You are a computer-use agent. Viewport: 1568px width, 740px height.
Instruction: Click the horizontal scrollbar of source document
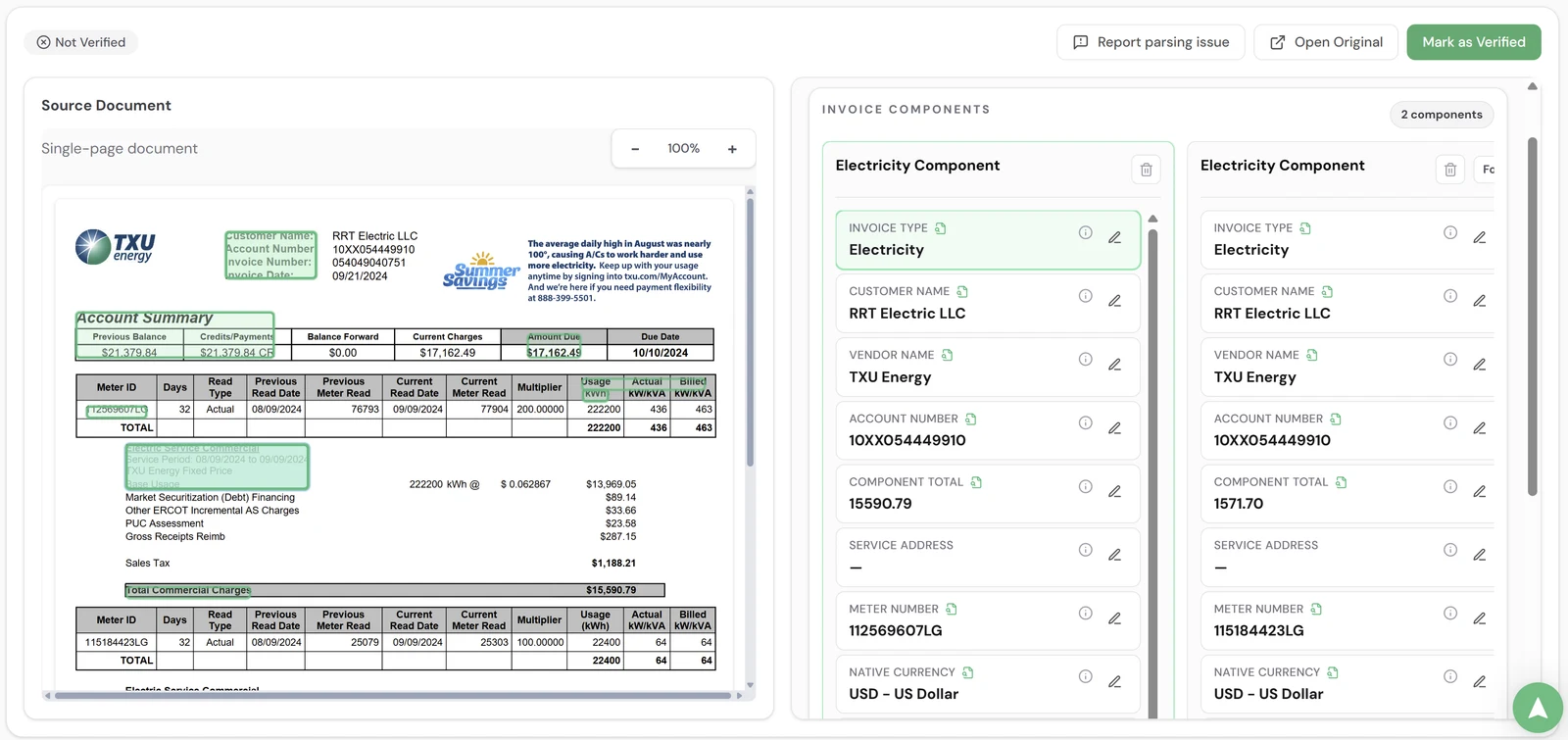tap(393, 696)
